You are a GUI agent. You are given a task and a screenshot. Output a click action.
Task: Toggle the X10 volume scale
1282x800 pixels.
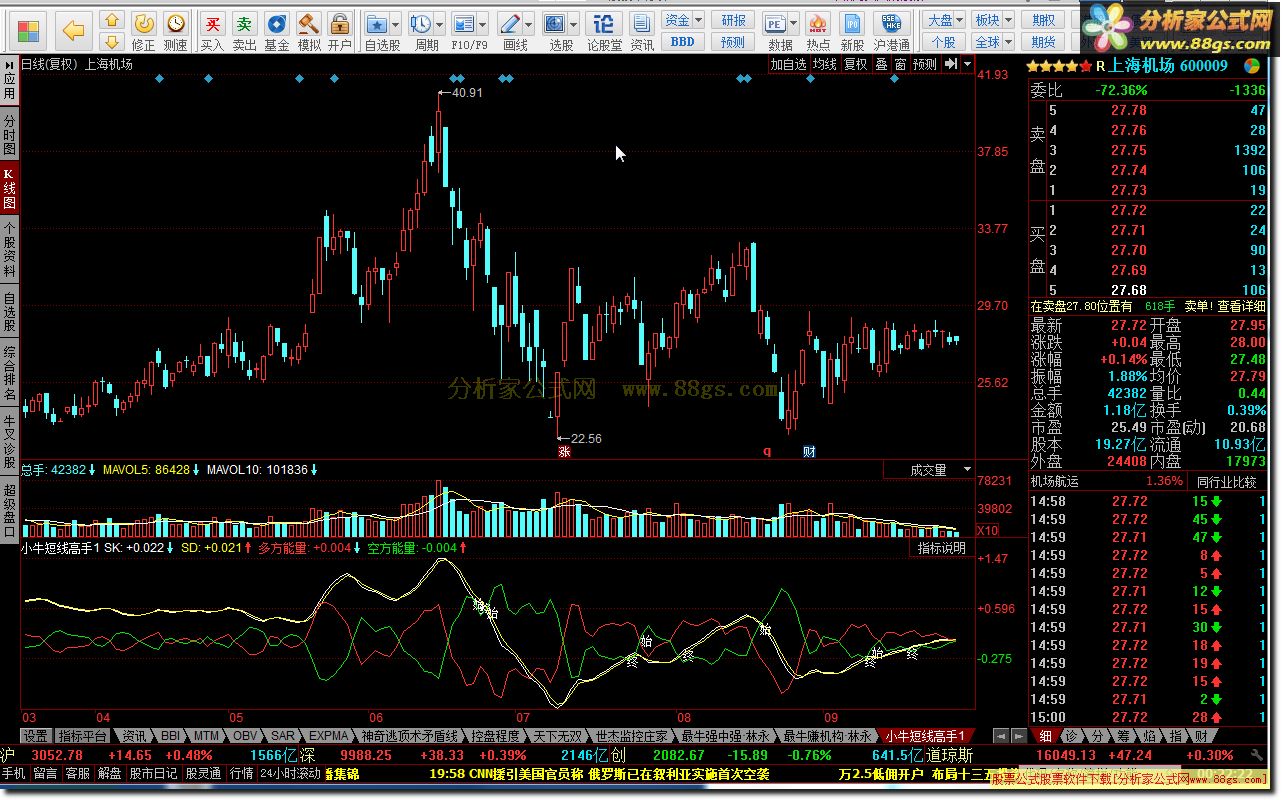point(987,530)
